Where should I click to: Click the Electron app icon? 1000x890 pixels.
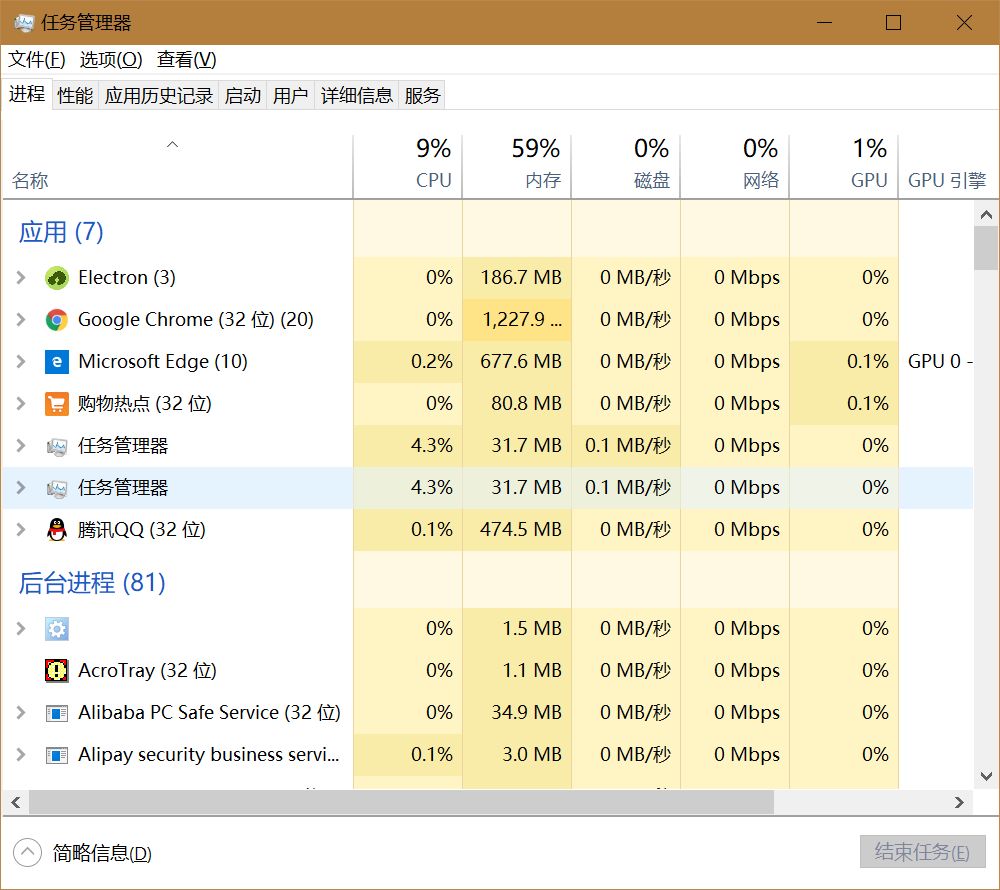click(x=55, y=277)
